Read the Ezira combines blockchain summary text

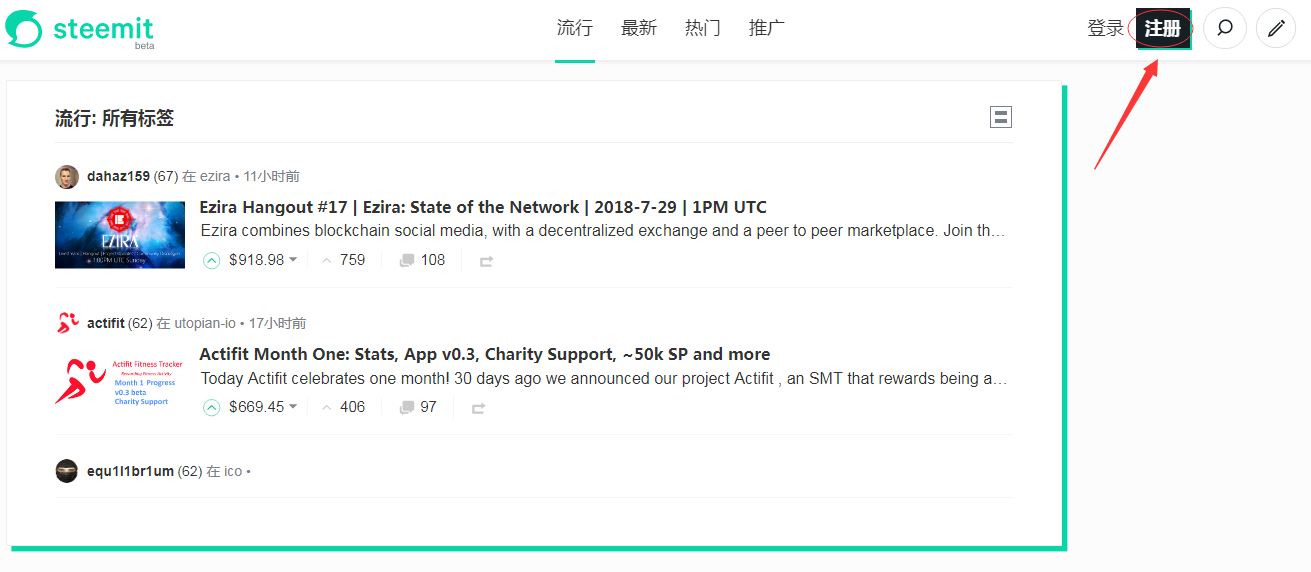pyautogui.click(x=603, y=231)
